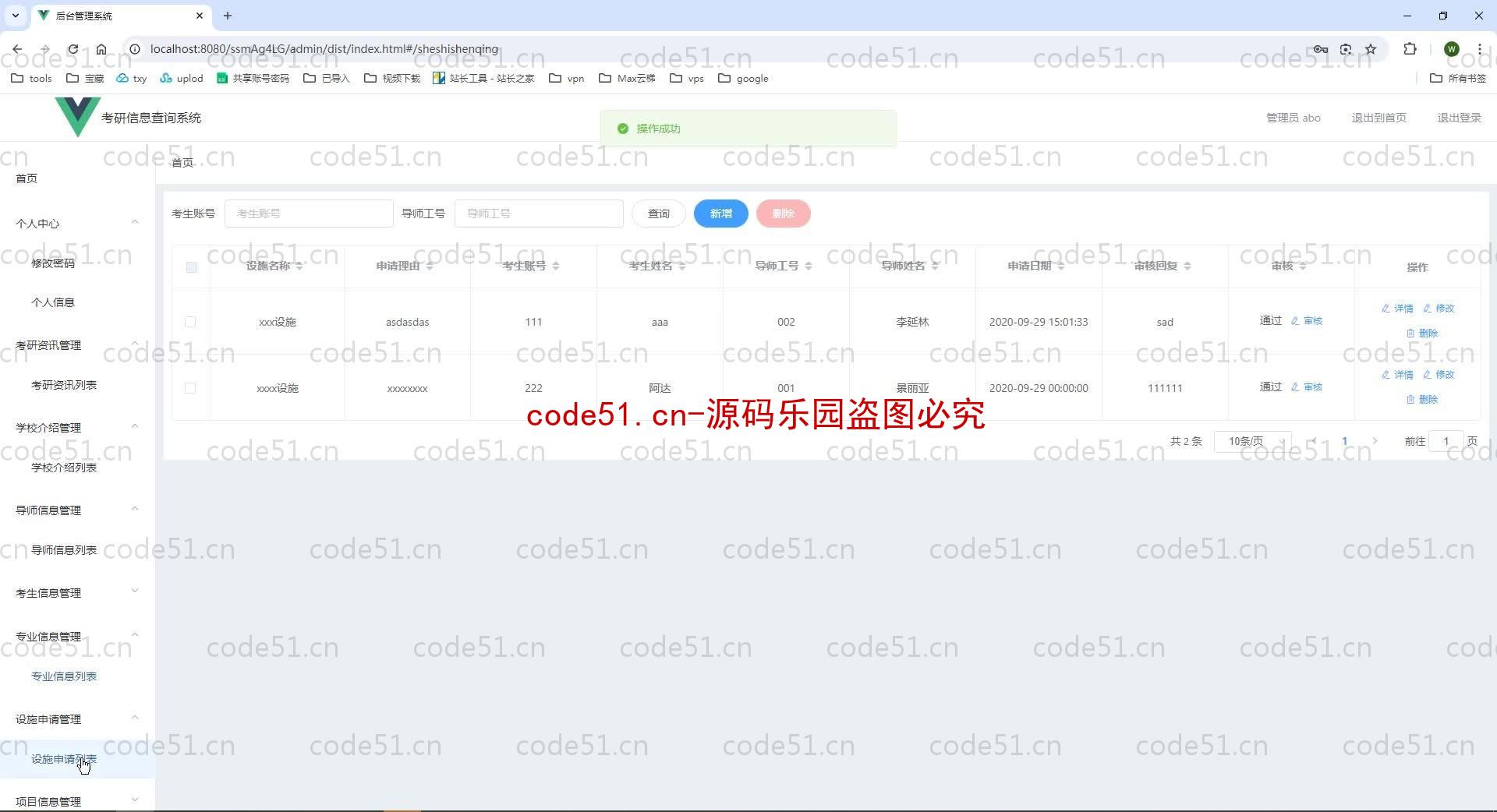Open 考研资讯列表 in the sidebar
The height and width of the screenshot is (812, 1497).
coord(64,385)
